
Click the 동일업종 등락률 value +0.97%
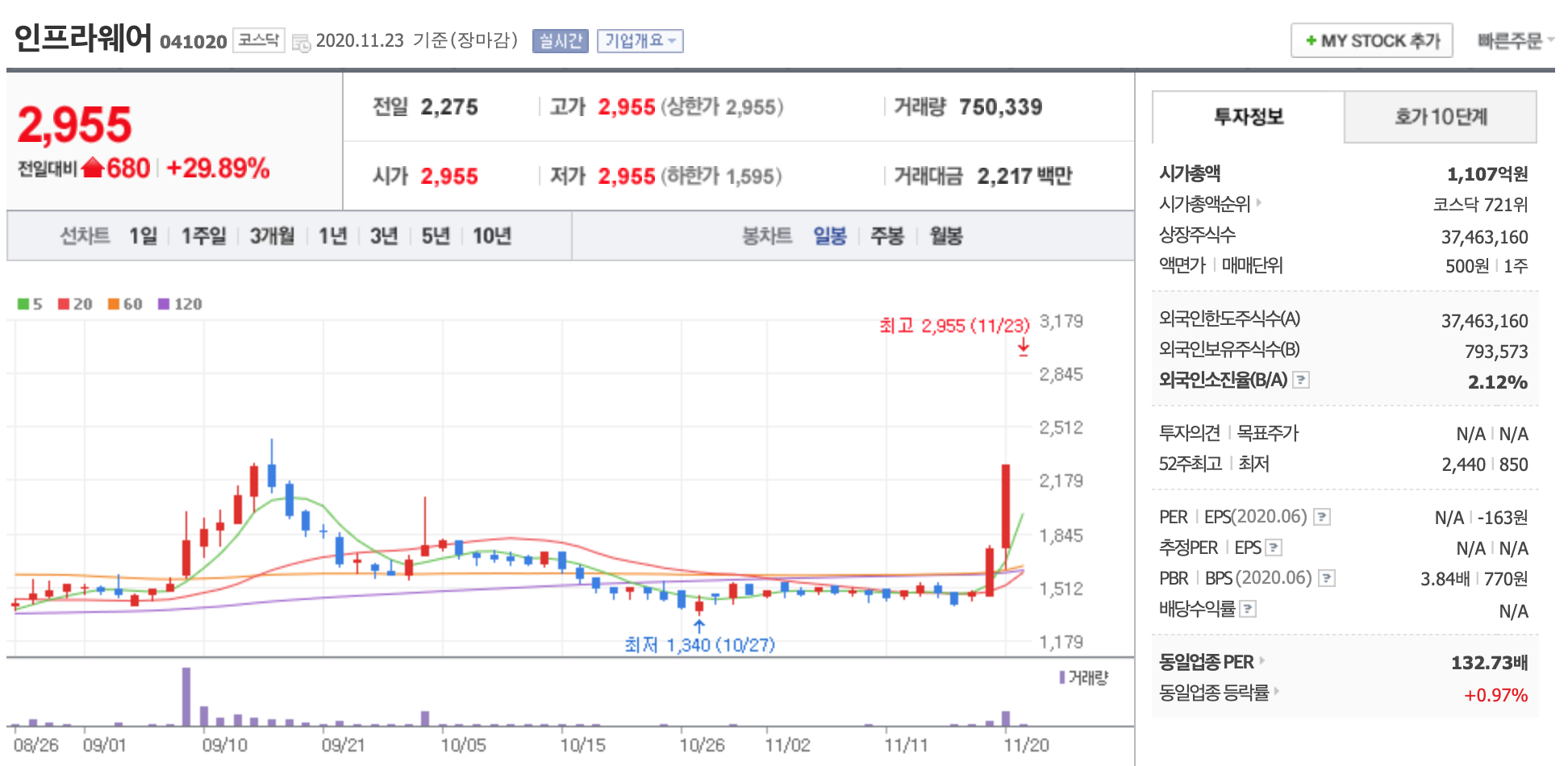[1496, 695]
